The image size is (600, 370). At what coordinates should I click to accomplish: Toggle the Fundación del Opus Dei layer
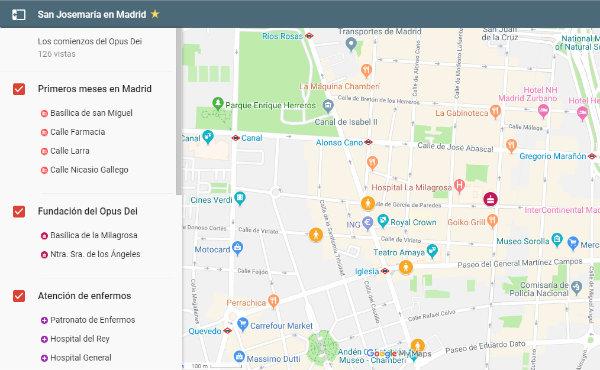pyautogui.click(x=19, y=211)
